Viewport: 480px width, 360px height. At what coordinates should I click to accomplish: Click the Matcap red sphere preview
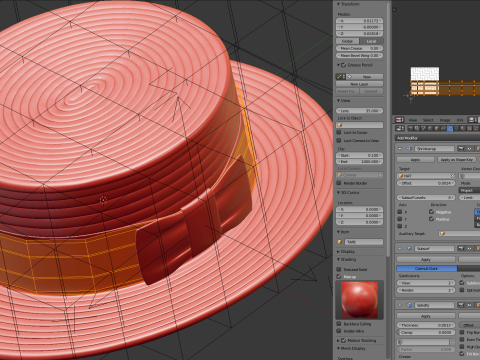coord(359,300)
